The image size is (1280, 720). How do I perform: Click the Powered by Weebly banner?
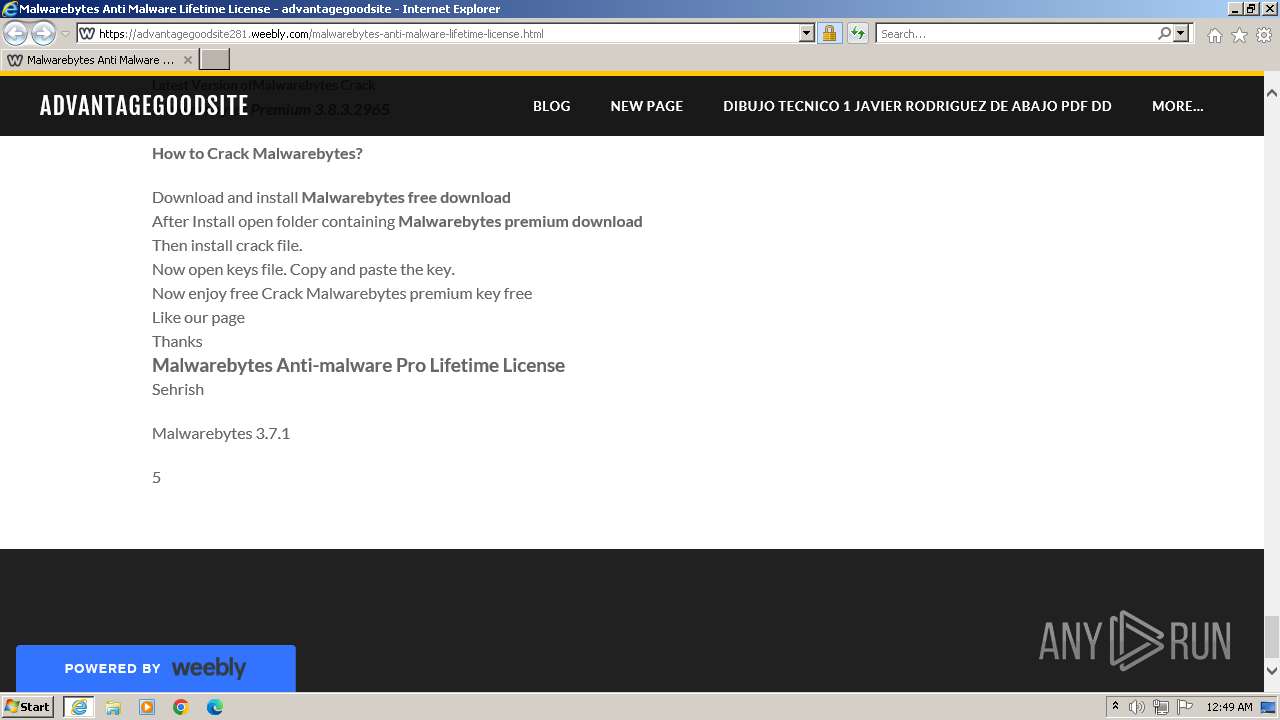coord(156,668)
